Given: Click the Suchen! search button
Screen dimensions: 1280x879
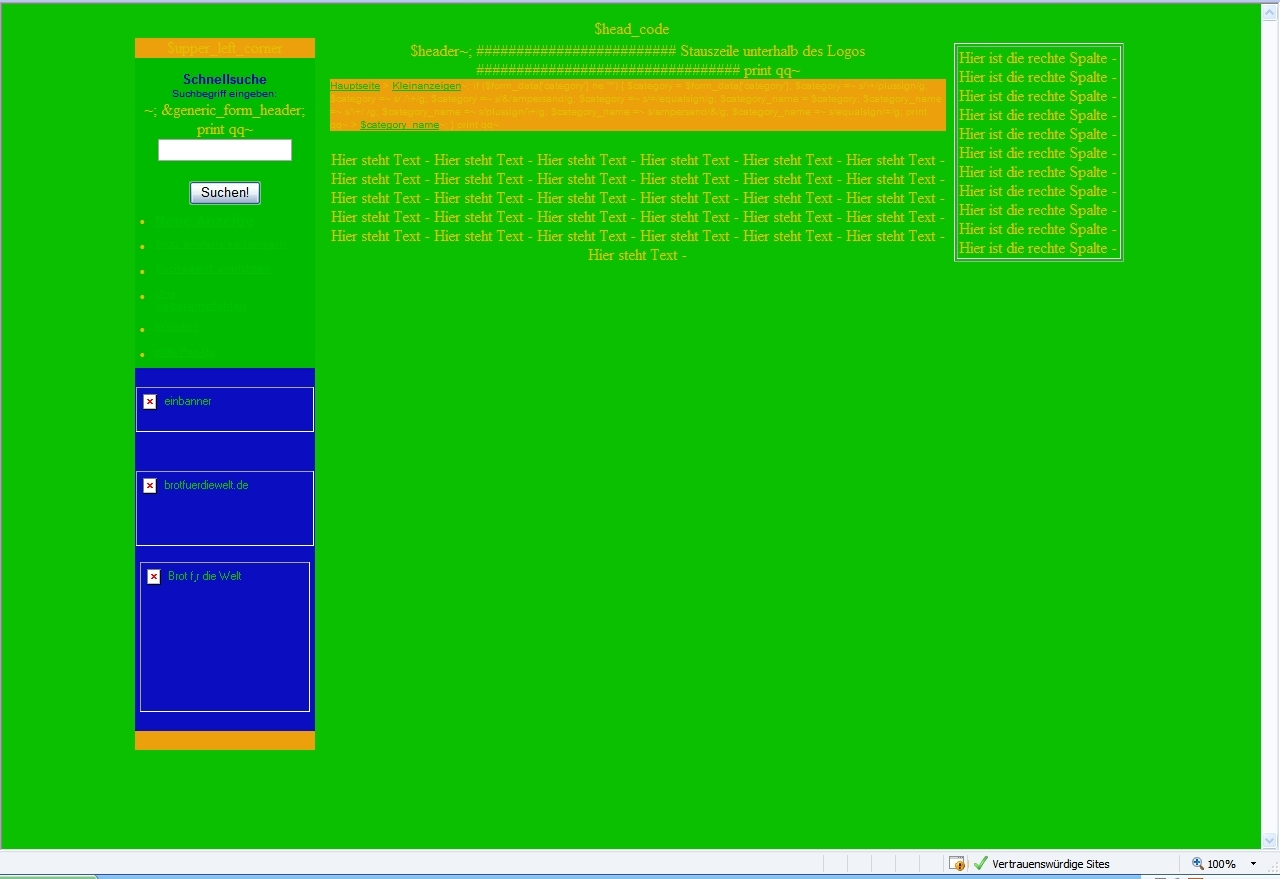Looking at the screenshot, I should (x=225, y=193).
